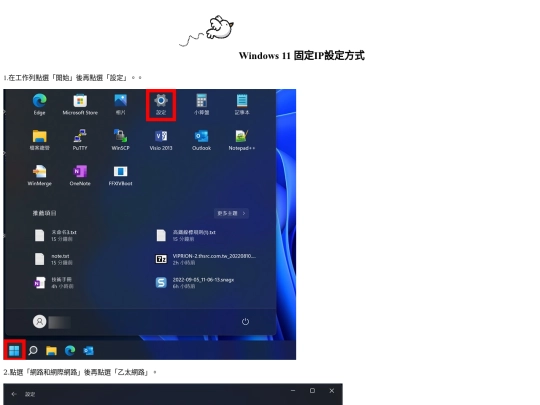This screenshot has height=405, width=540.
Task: Maximize the Settings window
Action: pos(312,391)
